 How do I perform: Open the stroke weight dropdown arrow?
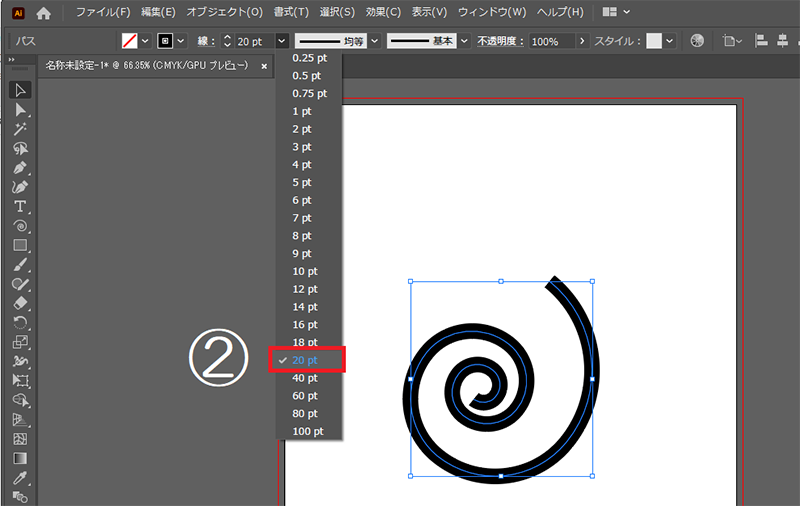(x=282, y=41)
